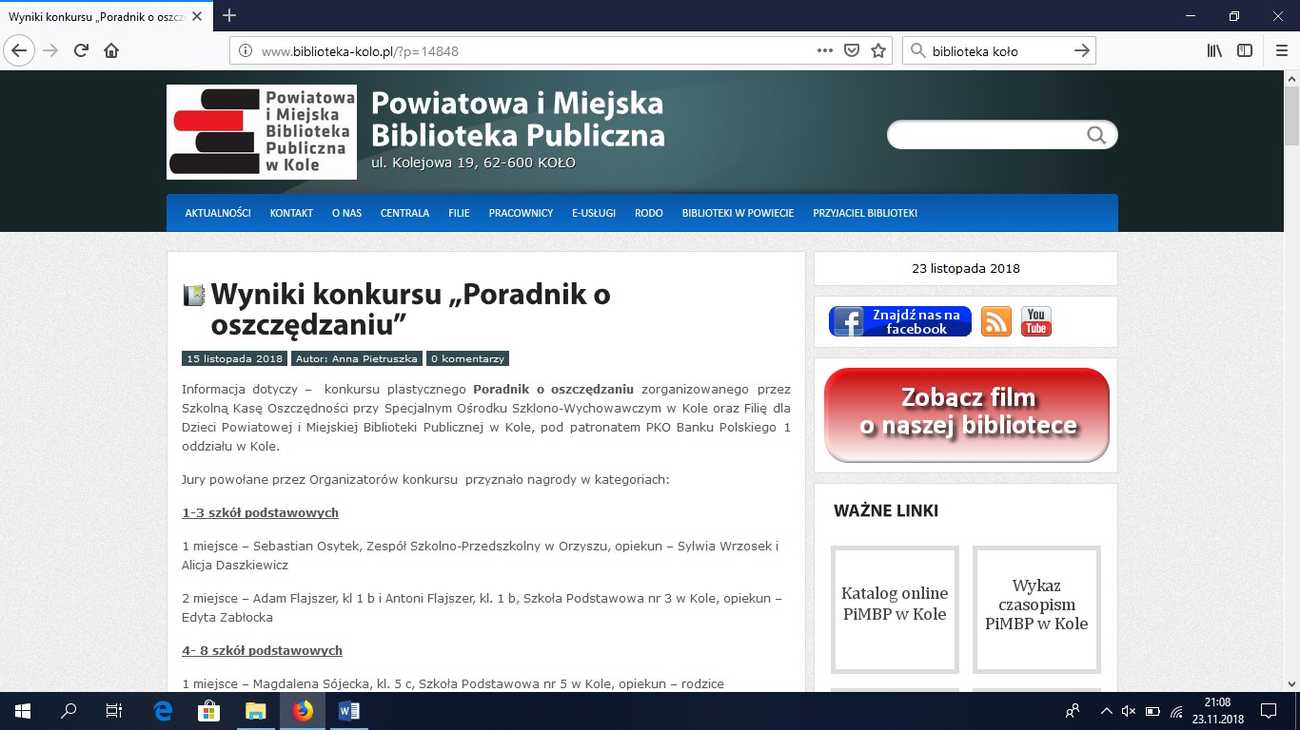Image resolution: width=1300 pixels, height=730 pixels.
Task: Open the 0 komentarzy link
Action: (x=467, y=359)
